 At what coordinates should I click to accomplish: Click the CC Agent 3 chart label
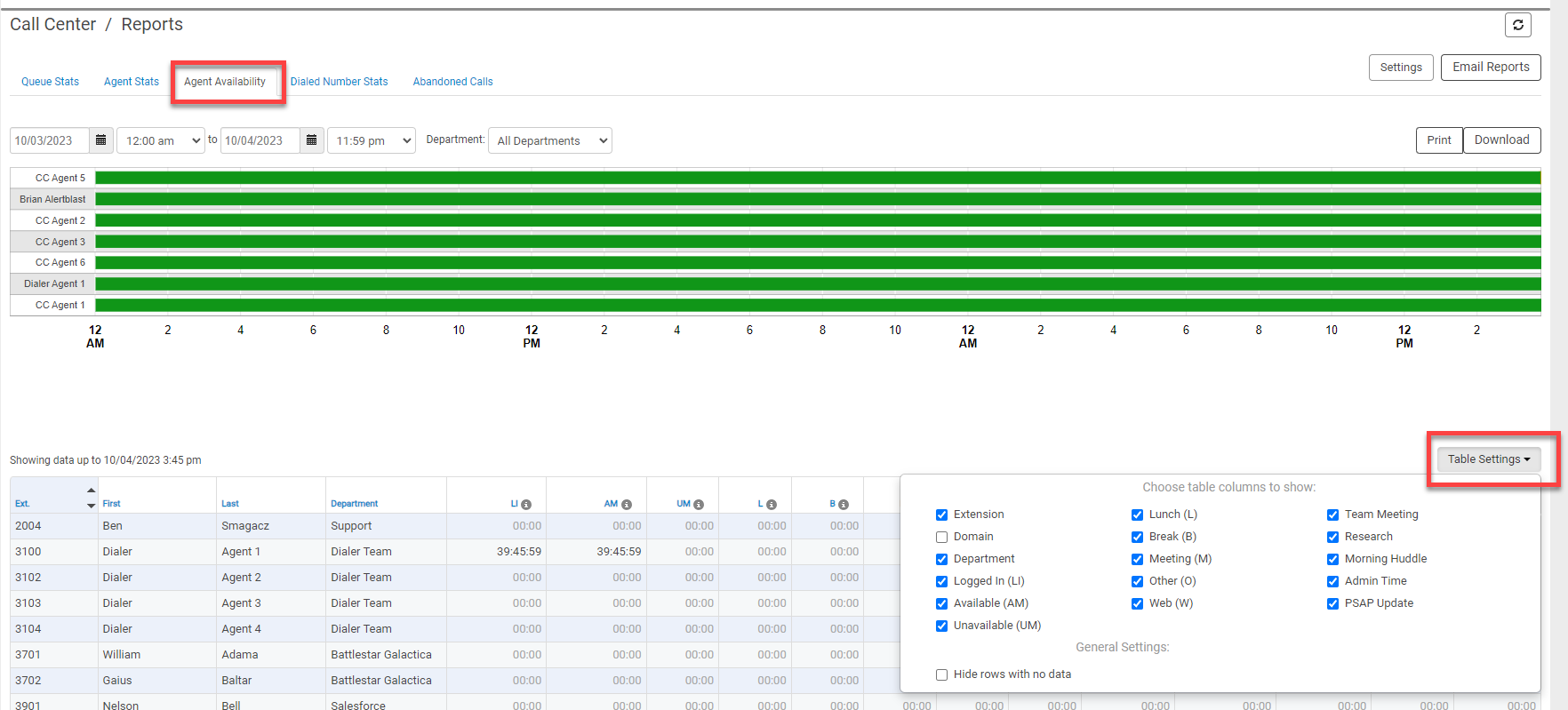60,242
